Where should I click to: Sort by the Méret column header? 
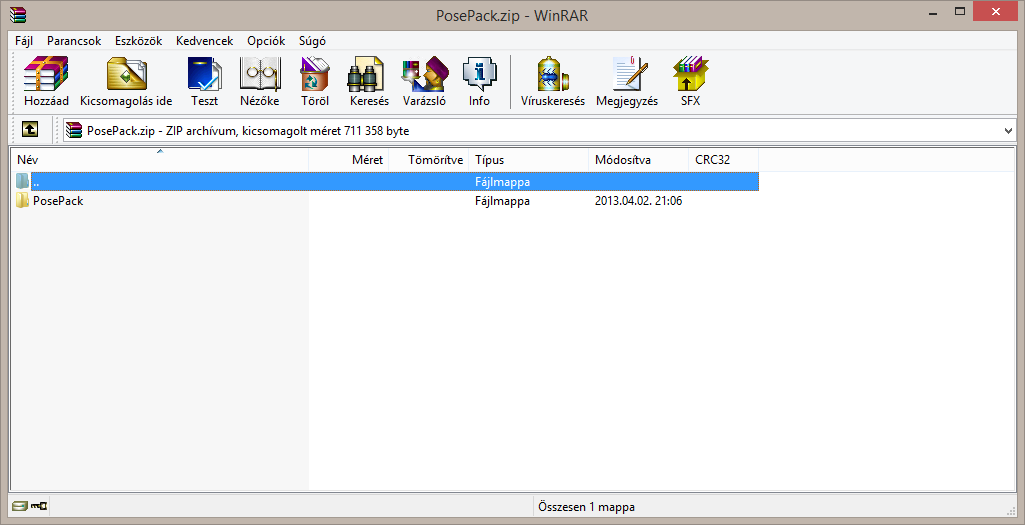coord(348,160)
